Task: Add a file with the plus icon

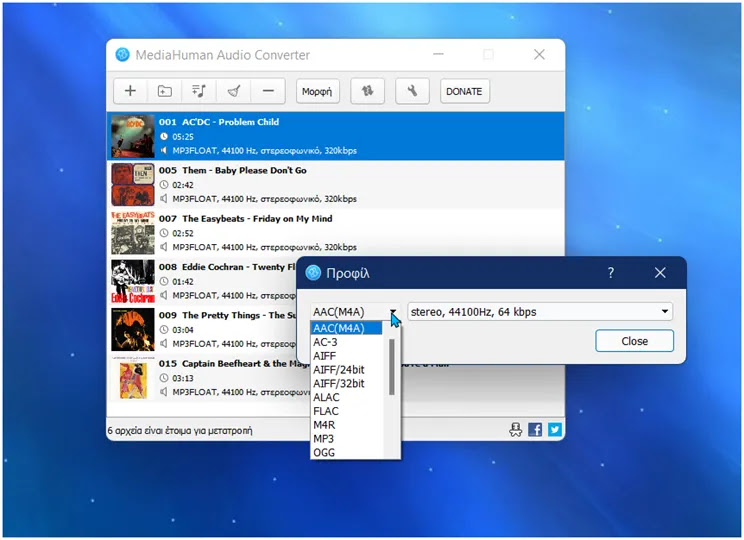Action: coord(130,91)
